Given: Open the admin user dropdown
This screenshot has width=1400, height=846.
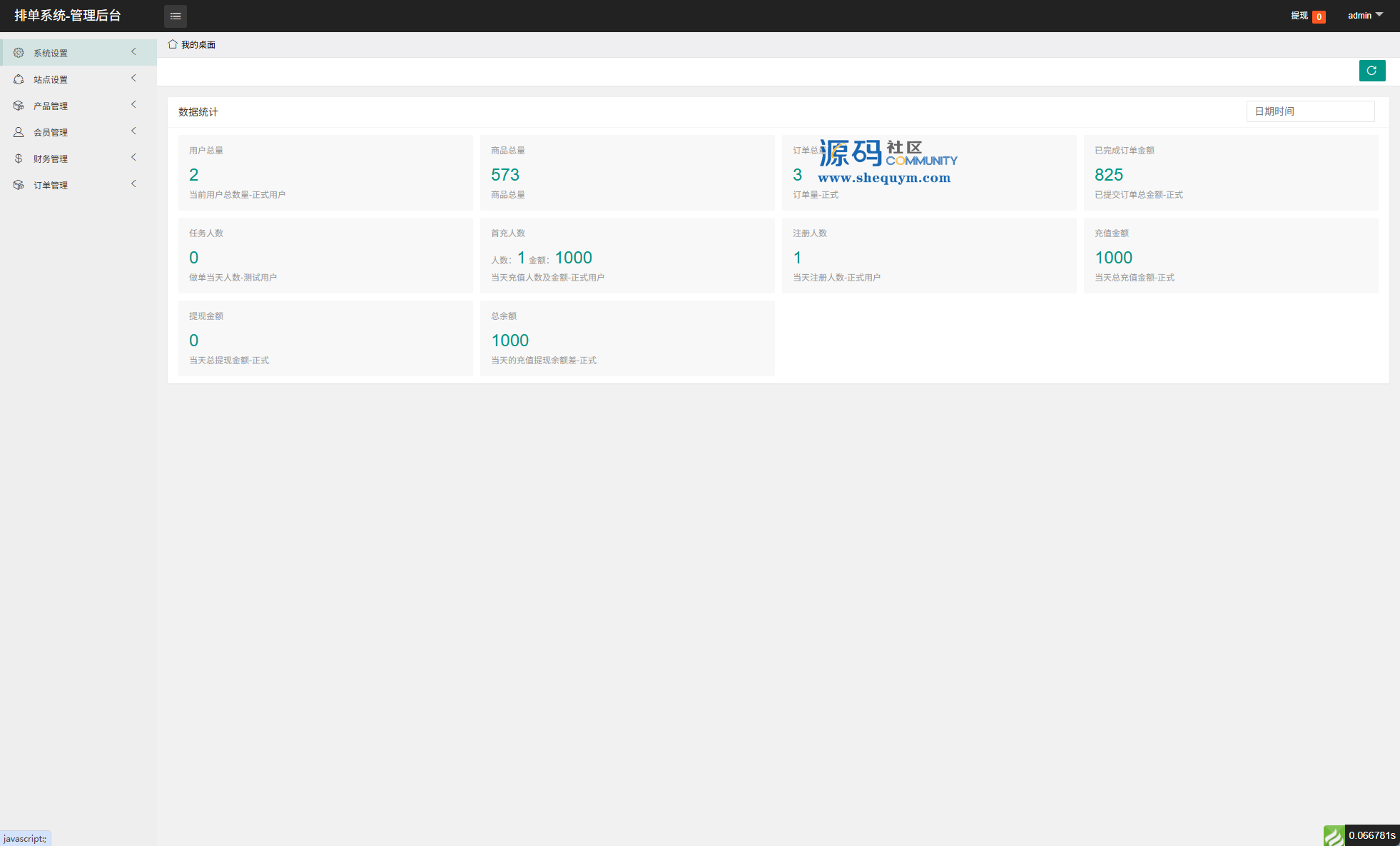Looking at the screenshot, I should 1364,16.
